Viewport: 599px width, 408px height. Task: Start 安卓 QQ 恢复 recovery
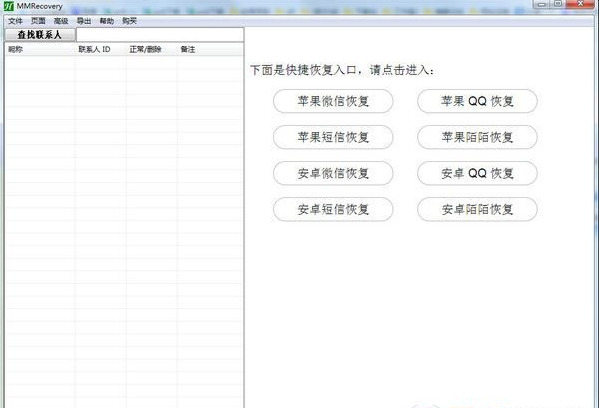click(x=478, y=173)
